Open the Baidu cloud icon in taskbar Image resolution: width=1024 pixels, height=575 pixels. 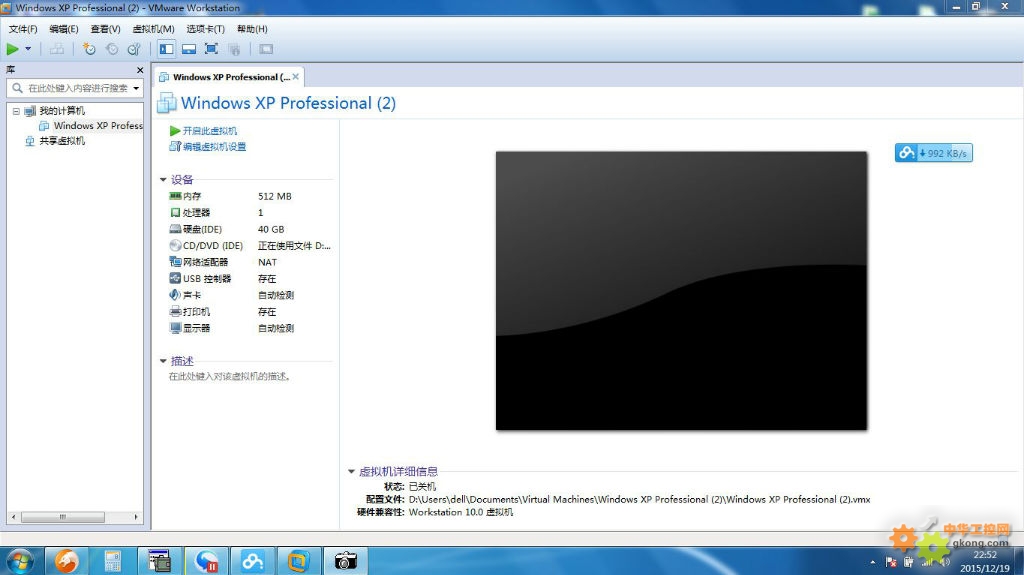(252, 561)
